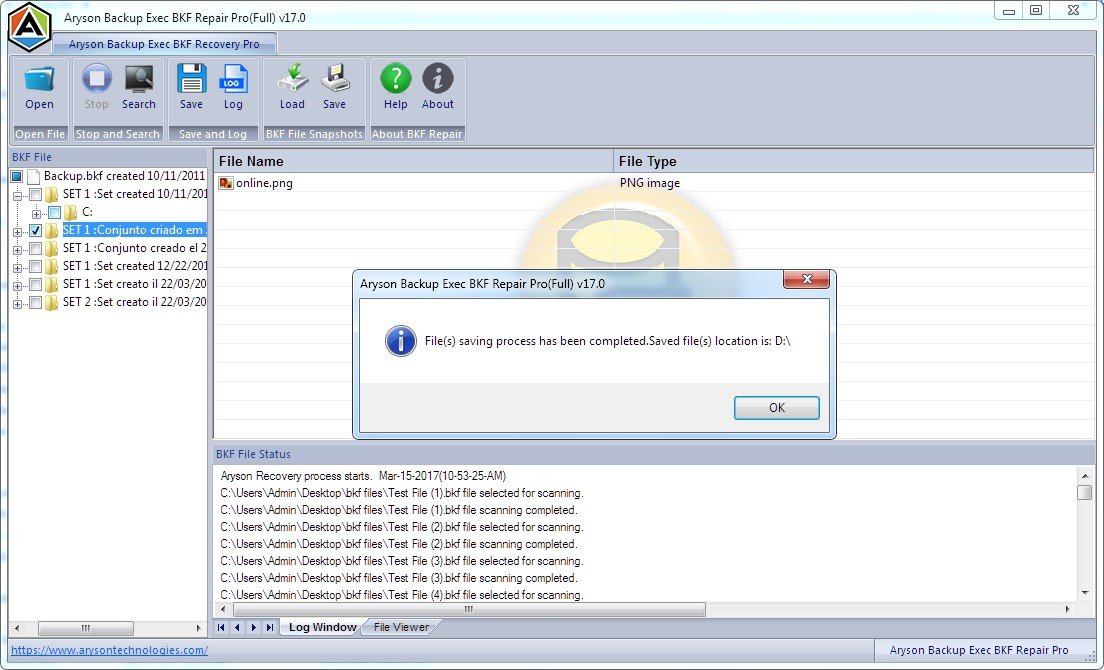Click the 'Test File (3).bkf file selected for scanning' line

(x=401, y=561)
